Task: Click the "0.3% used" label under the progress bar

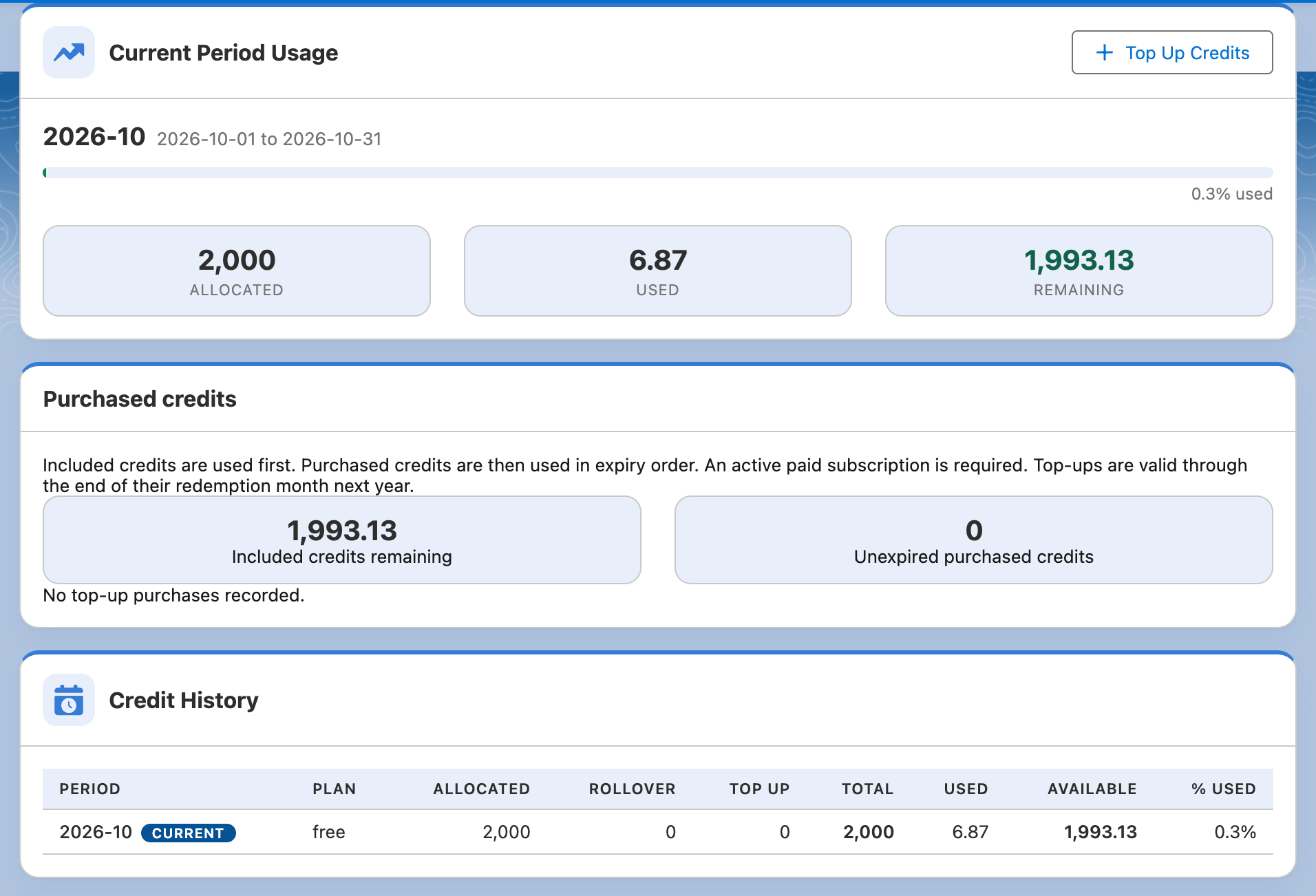Action: coord(1232,194)
